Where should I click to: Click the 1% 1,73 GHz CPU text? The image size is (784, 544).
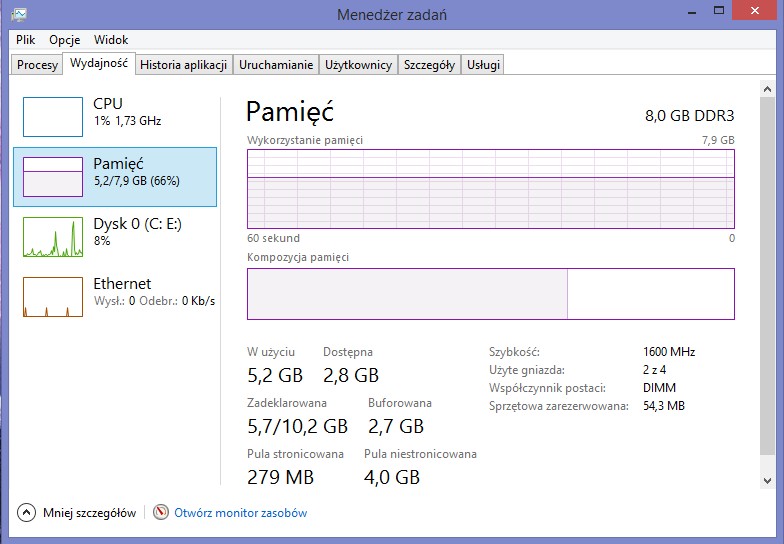(128, 121)
